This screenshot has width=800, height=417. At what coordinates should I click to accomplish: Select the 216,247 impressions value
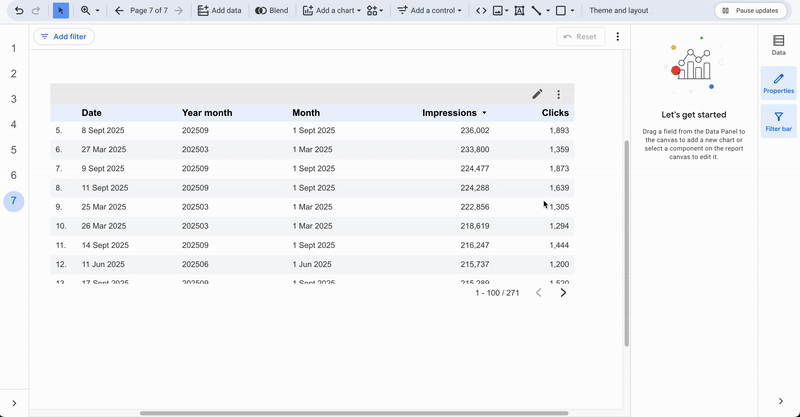474,245
